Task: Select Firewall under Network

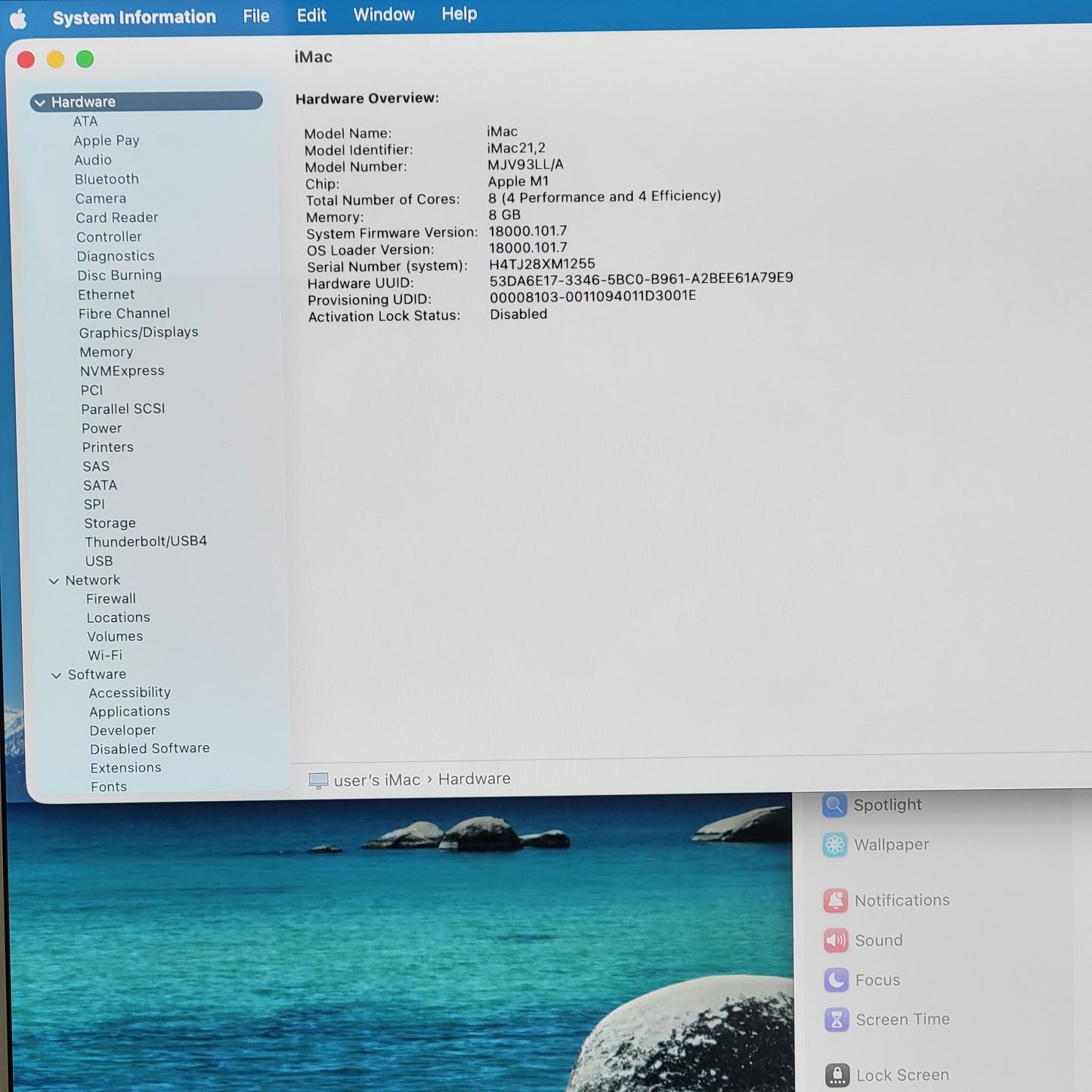Action: click(x=111, y=599)
